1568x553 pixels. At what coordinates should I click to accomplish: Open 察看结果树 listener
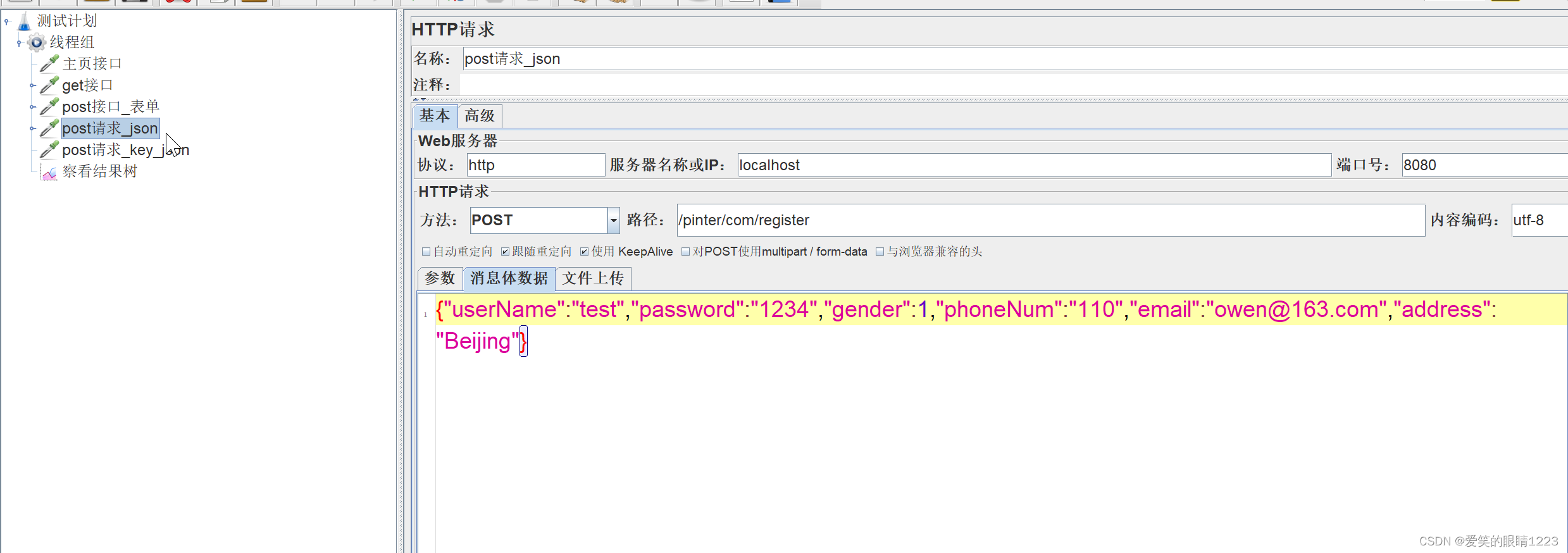[x=100, y=171]
